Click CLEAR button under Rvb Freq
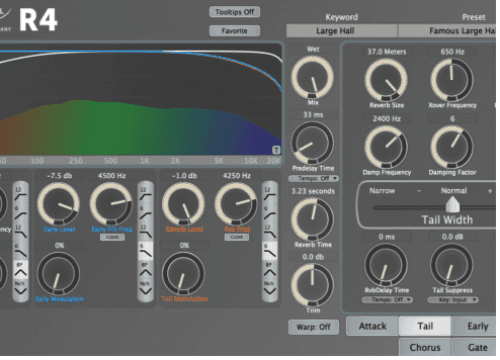The height and width of the screenshot is (360, 500). 237,237
